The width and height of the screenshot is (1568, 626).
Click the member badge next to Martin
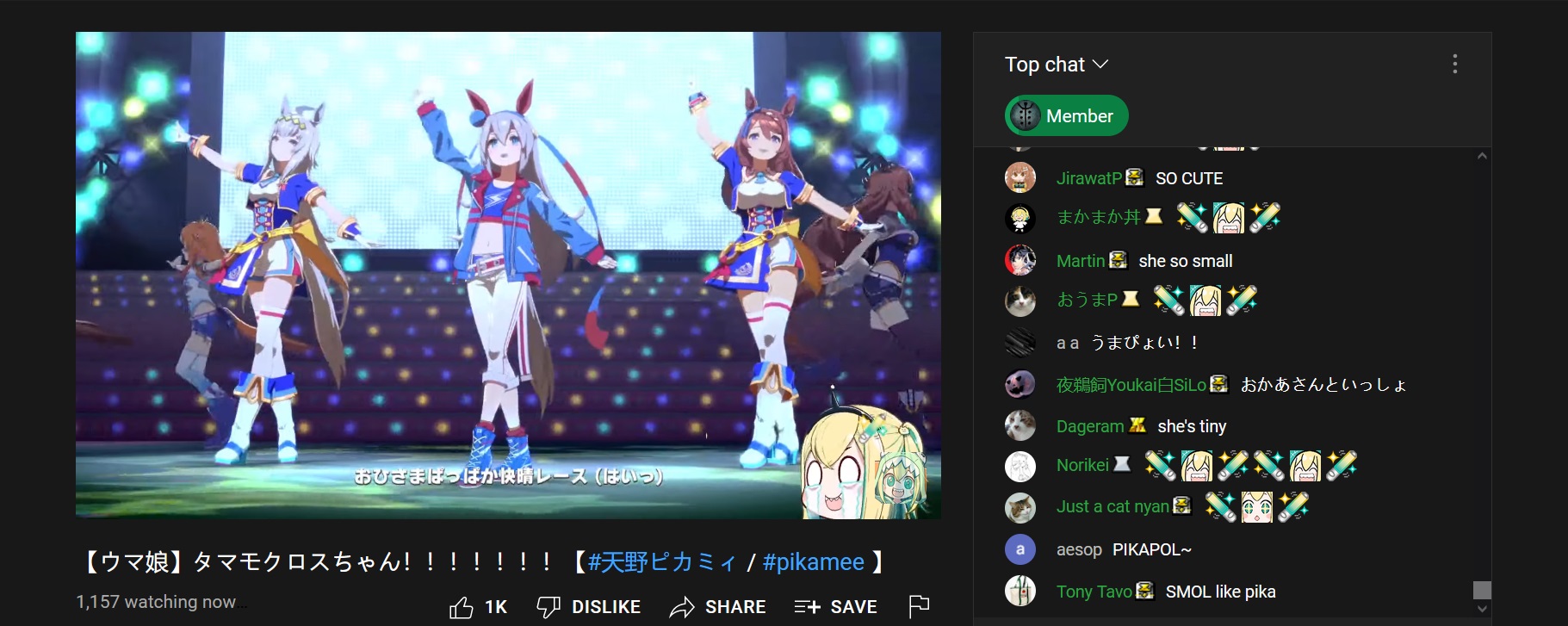[1119, 260]
